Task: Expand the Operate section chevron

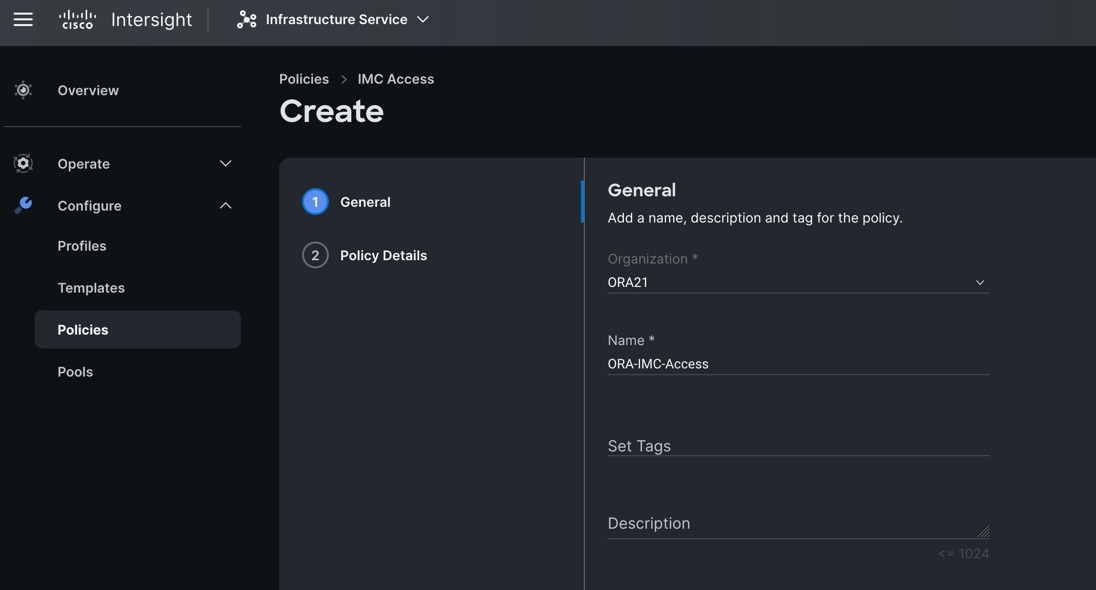Action: [x=225, y=163]
